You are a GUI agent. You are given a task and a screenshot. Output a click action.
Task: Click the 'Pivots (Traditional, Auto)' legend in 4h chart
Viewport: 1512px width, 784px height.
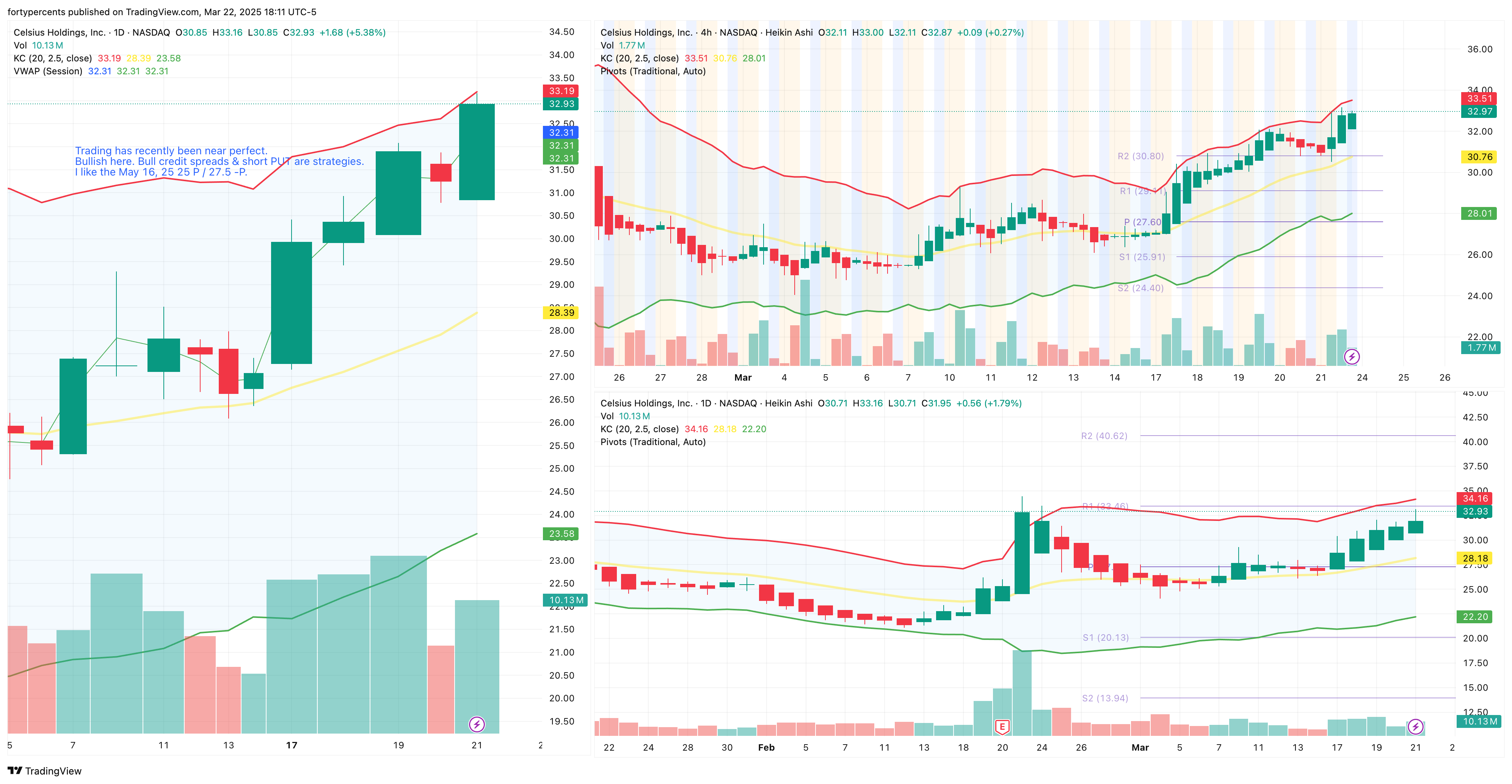[x=653, y=71]
